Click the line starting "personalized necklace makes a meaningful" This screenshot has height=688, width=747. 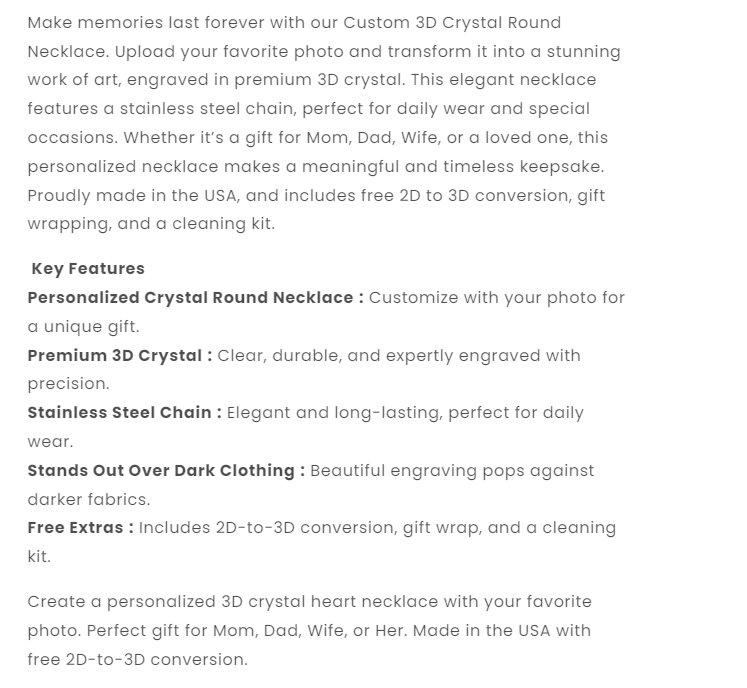point(316,166)
